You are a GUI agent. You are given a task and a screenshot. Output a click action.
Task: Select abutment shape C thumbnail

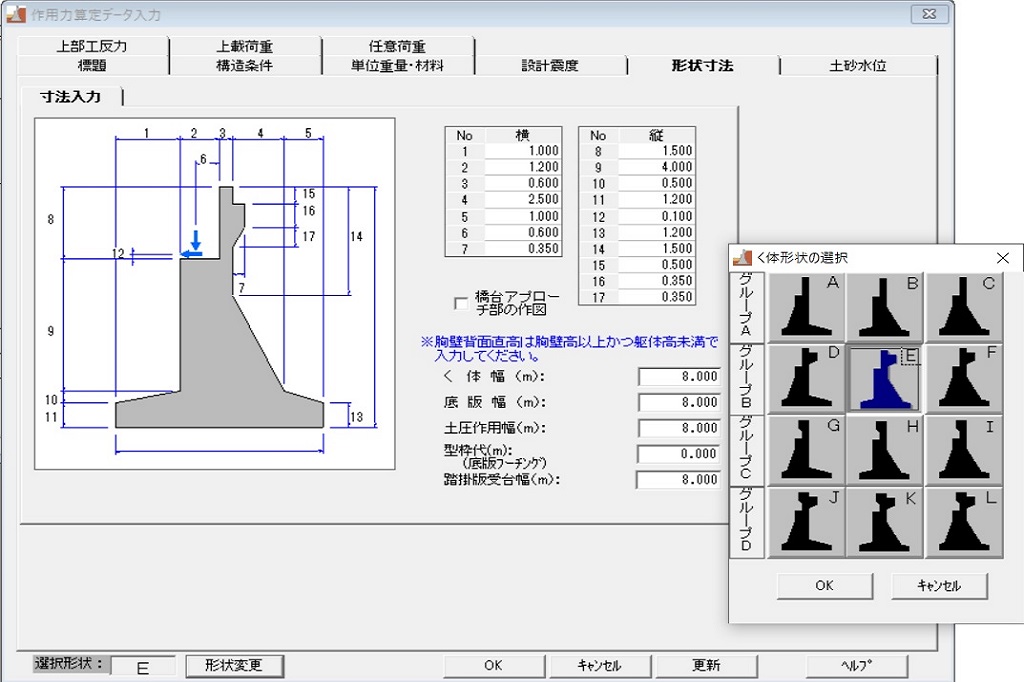(963, 307)
